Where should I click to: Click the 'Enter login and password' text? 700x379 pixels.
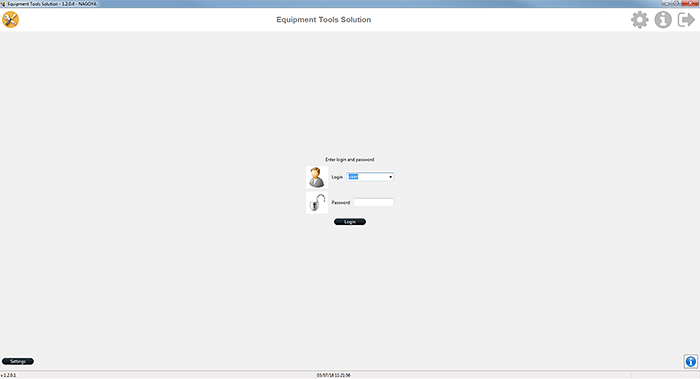[350, 159]
